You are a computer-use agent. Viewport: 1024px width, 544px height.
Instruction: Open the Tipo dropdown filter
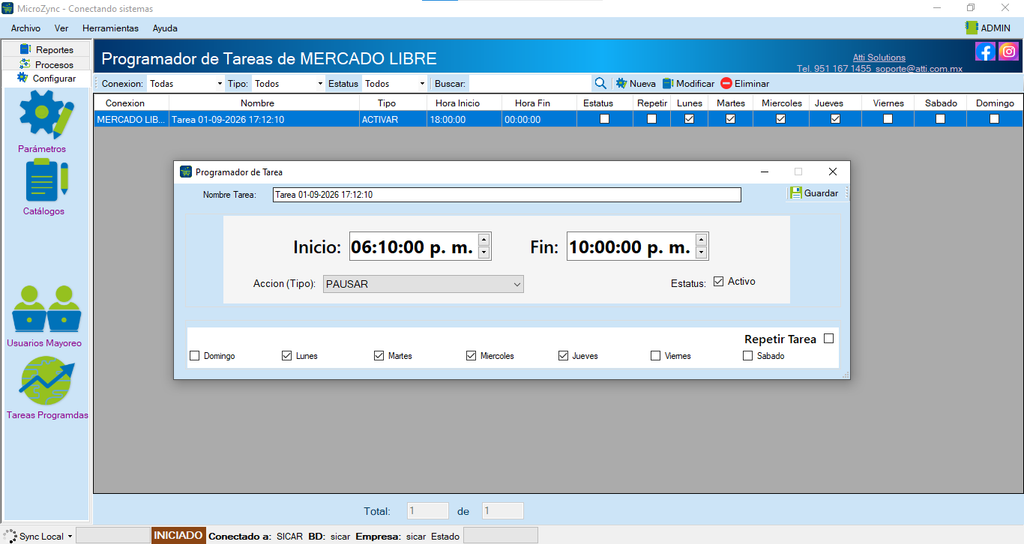[288, 84]
